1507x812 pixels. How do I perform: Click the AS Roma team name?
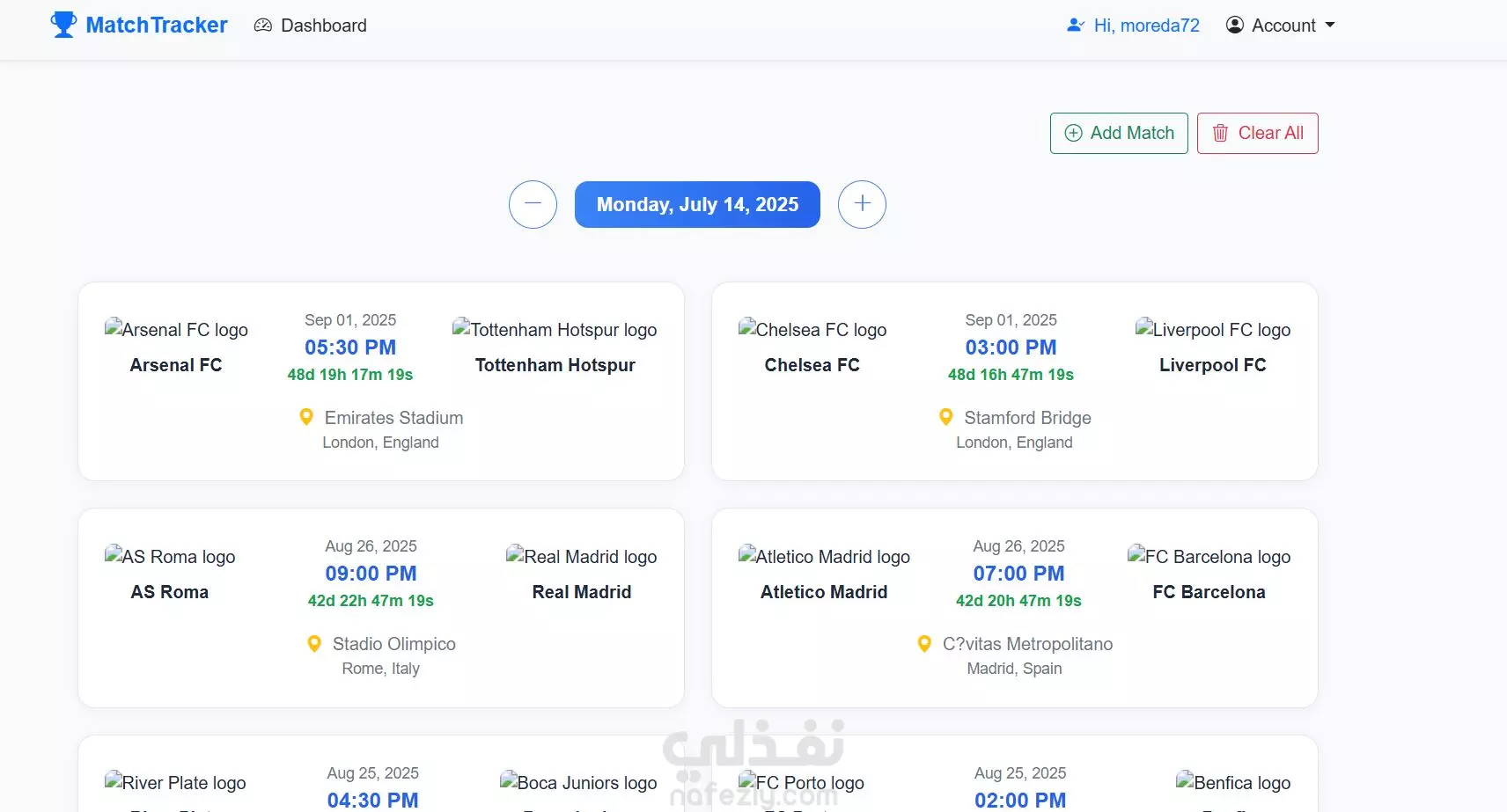coord(170,592)
